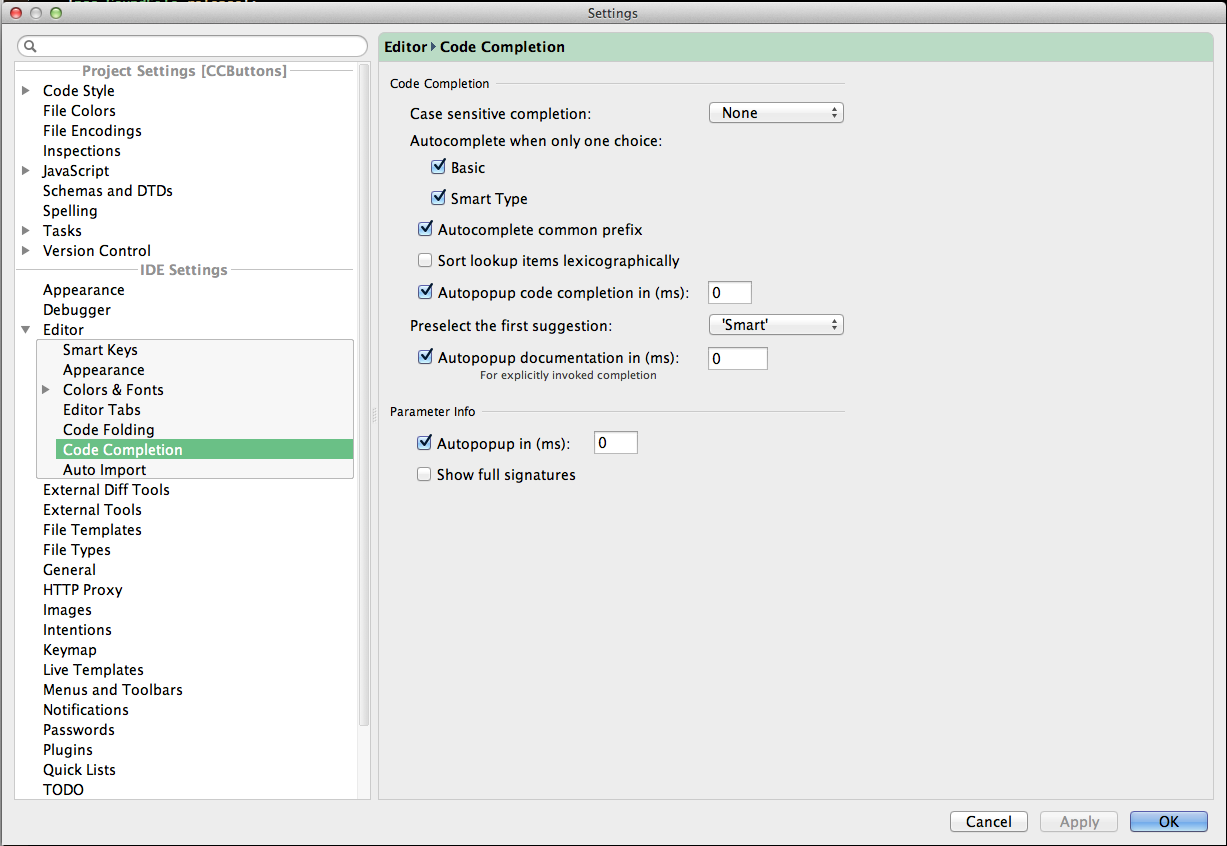Image resolution: width=1227 pixels, height=846 pixels.
Task: Select General settings page
Action: (69, 570)
